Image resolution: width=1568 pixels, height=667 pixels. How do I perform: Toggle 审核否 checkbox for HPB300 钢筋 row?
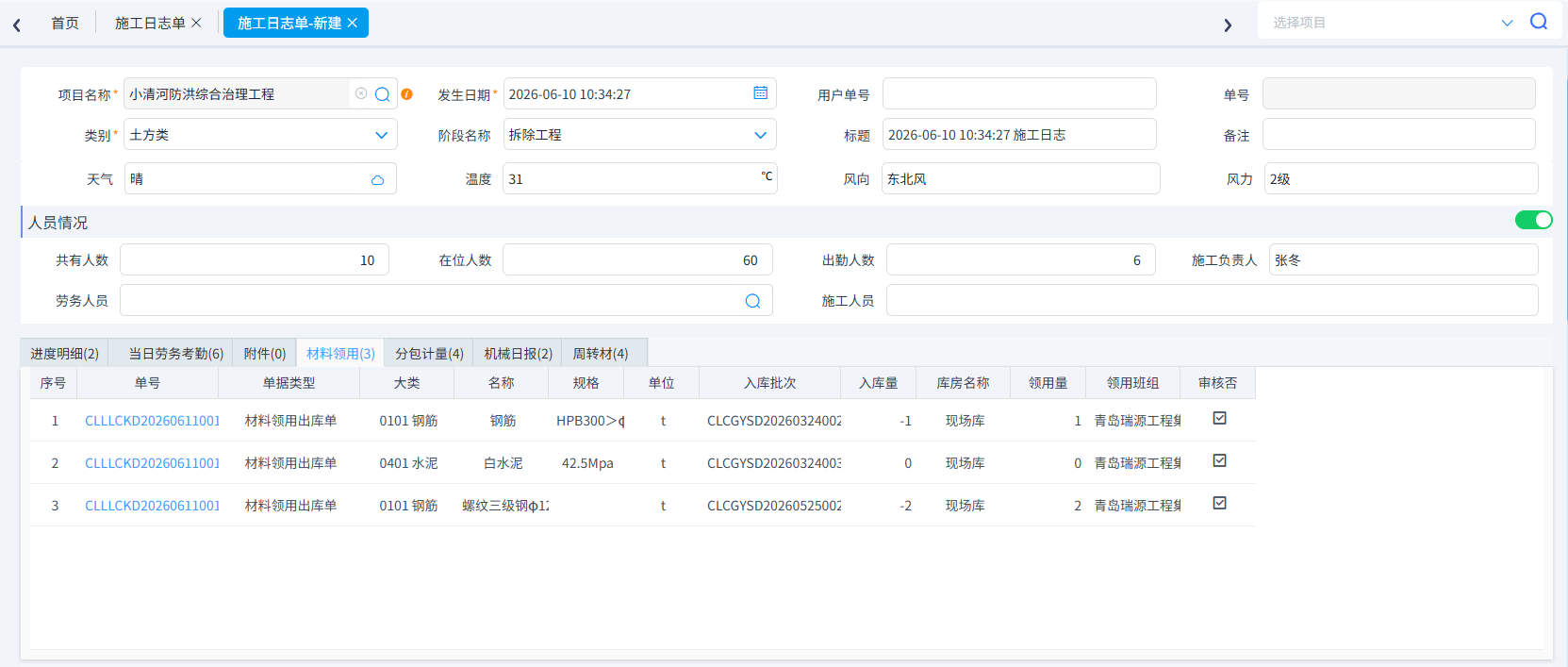pos(1219,418)
